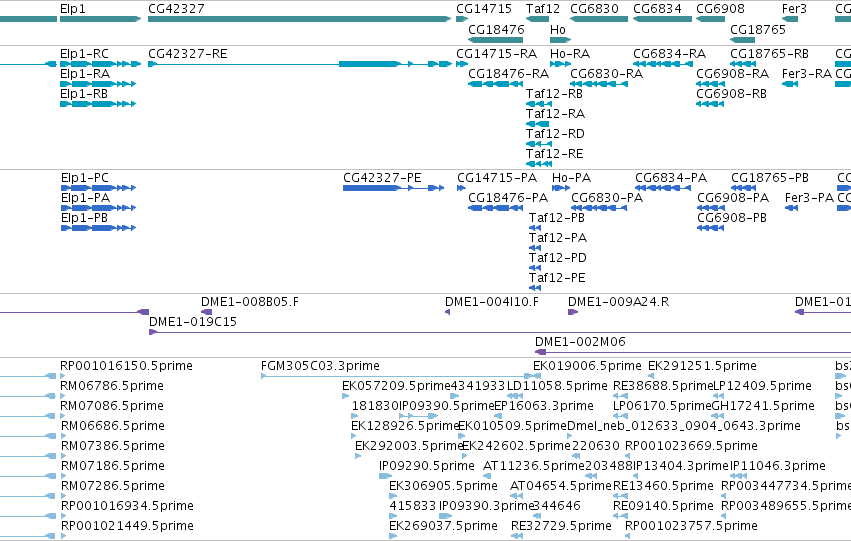Select the Elp1 gene arrow
The height and width of the screenshot is (541, 851).
coord(100,19)
